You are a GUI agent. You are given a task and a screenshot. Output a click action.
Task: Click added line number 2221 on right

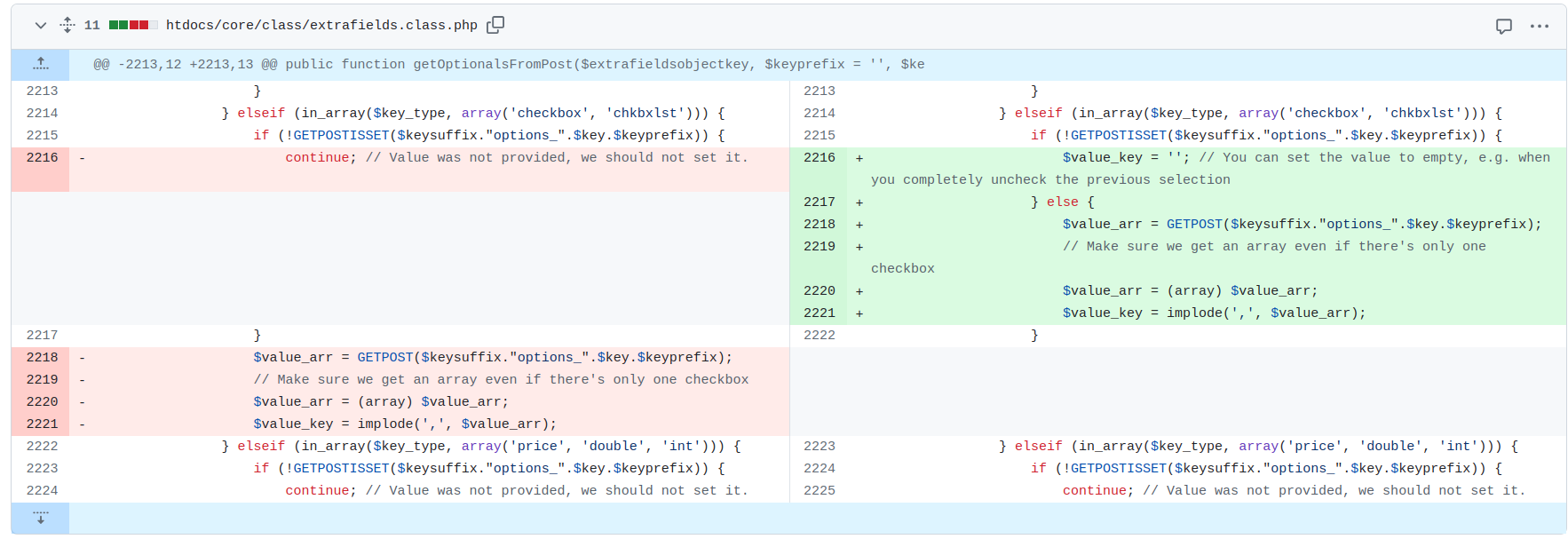pos(819,313)
